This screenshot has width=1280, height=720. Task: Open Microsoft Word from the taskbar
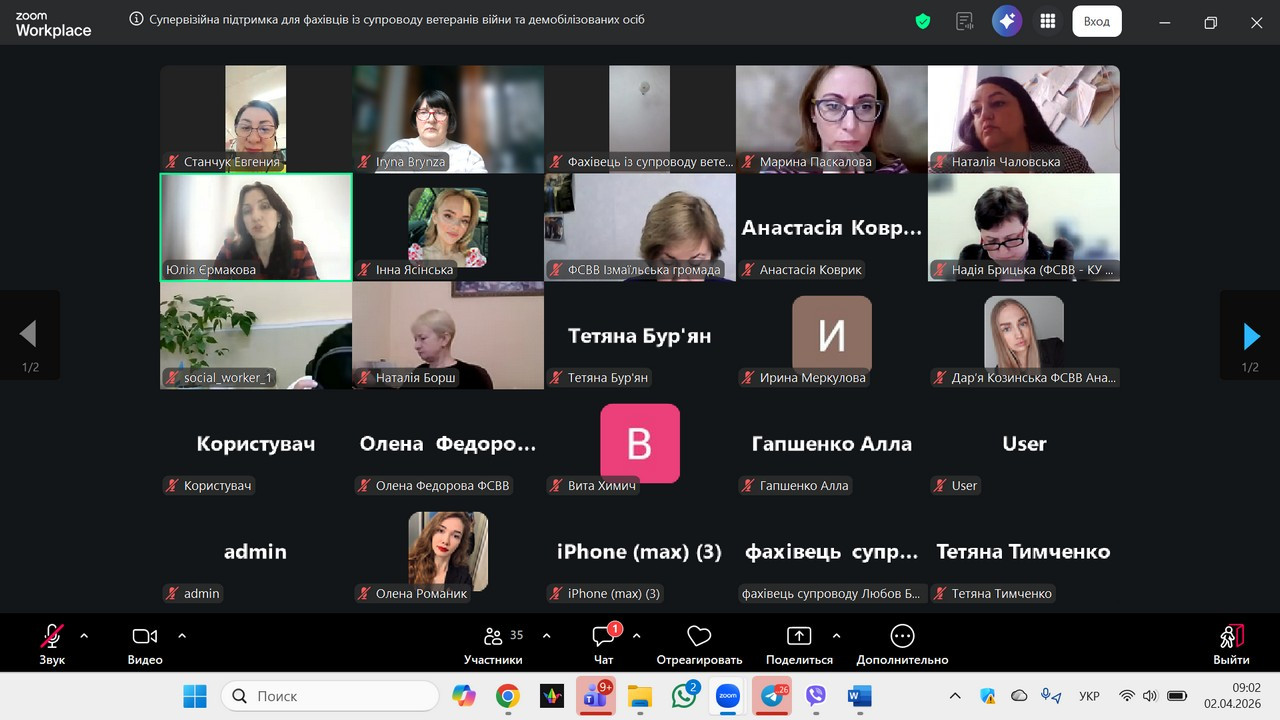coord(860,696)
